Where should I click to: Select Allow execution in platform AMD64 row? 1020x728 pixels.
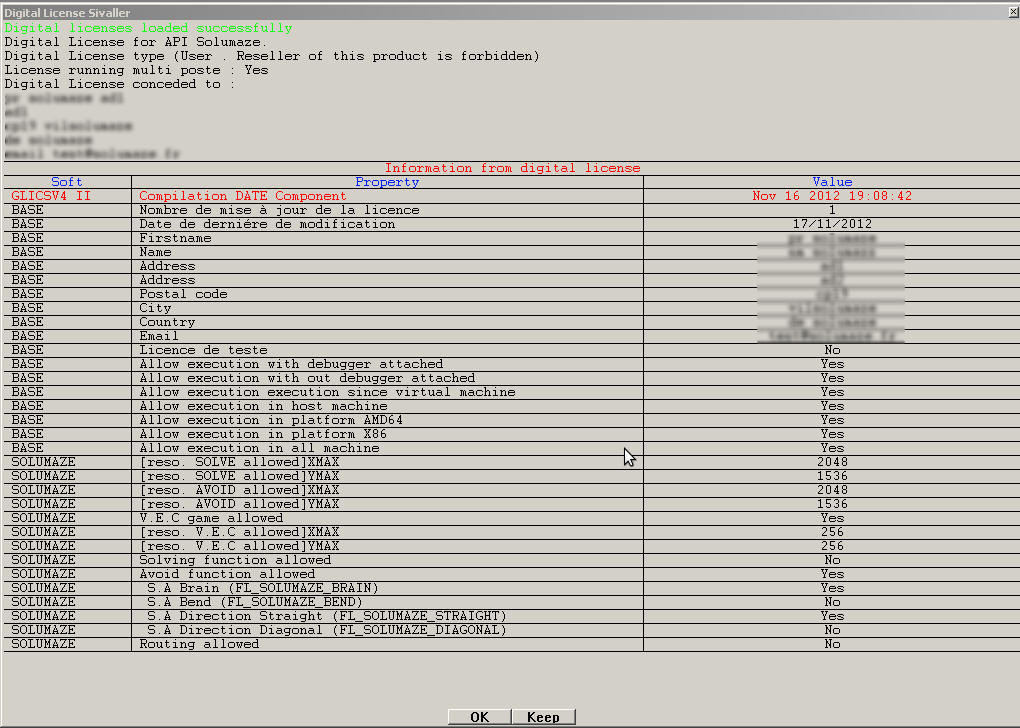pos(271,420)
